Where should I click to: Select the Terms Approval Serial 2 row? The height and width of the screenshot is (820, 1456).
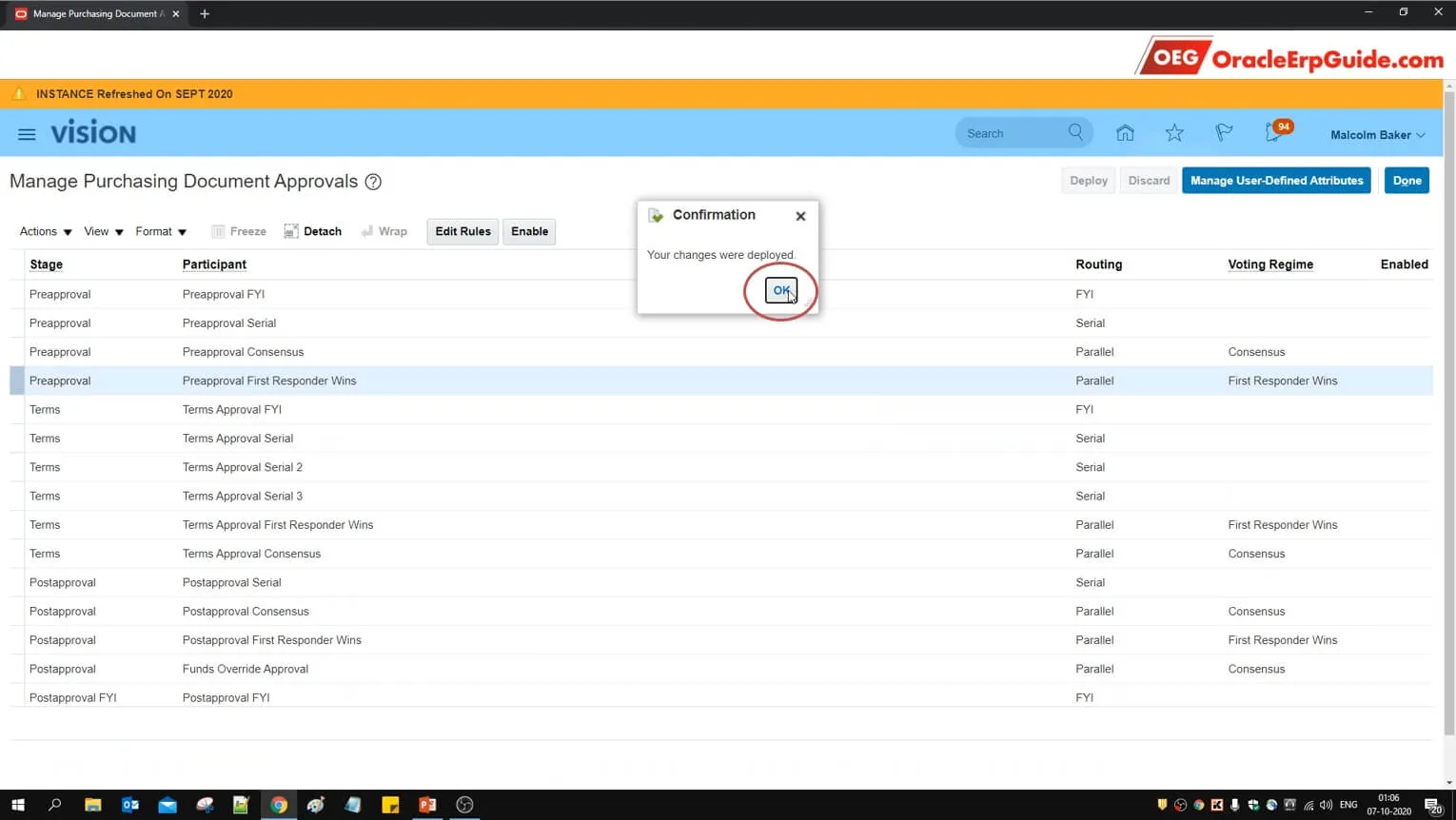coord(721,467)
